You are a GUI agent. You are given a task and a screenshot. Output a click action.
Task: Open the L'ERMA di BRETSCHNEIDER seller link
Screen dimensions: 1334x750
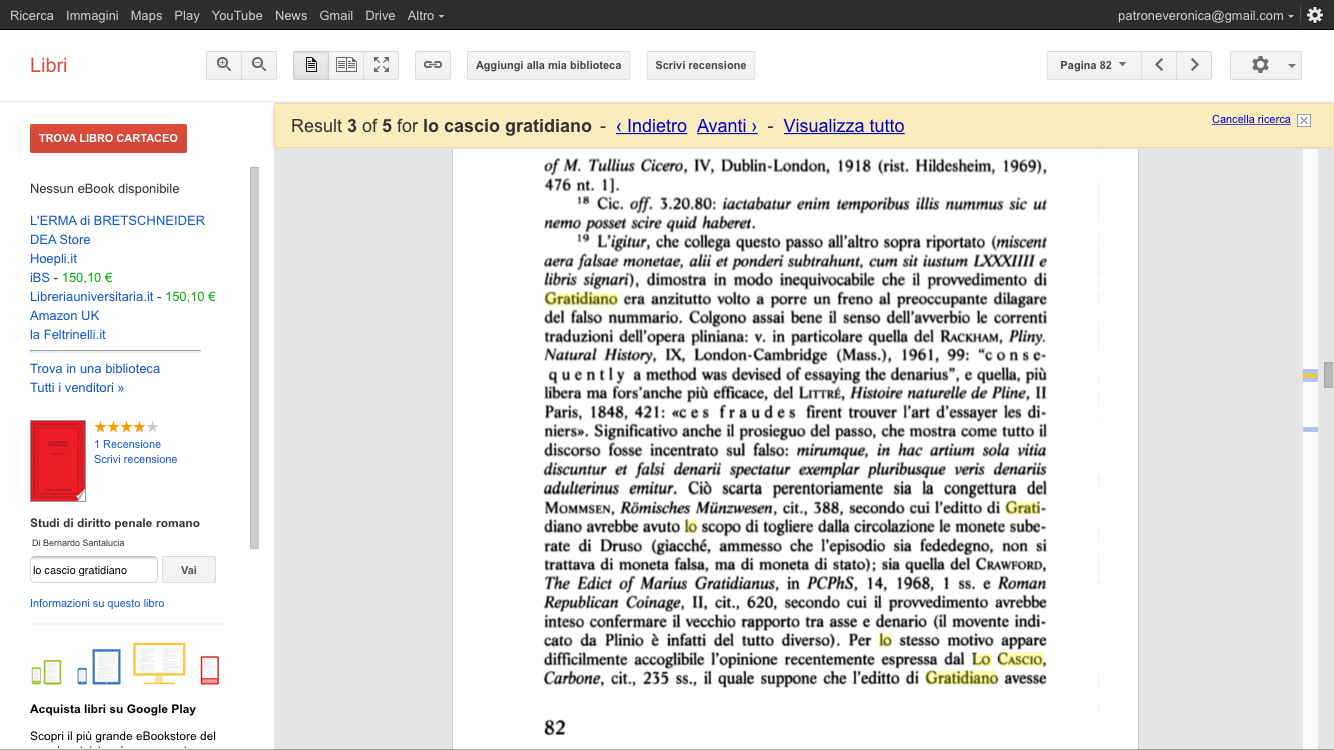117,220
